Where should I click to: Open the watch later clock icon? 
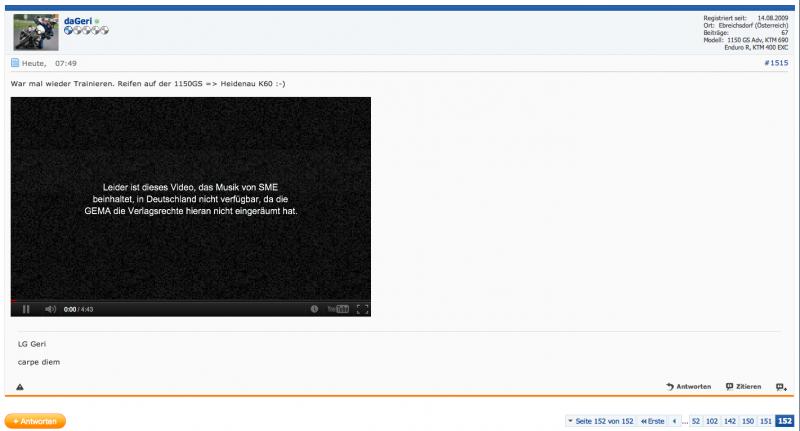click(x=314, y=309)
